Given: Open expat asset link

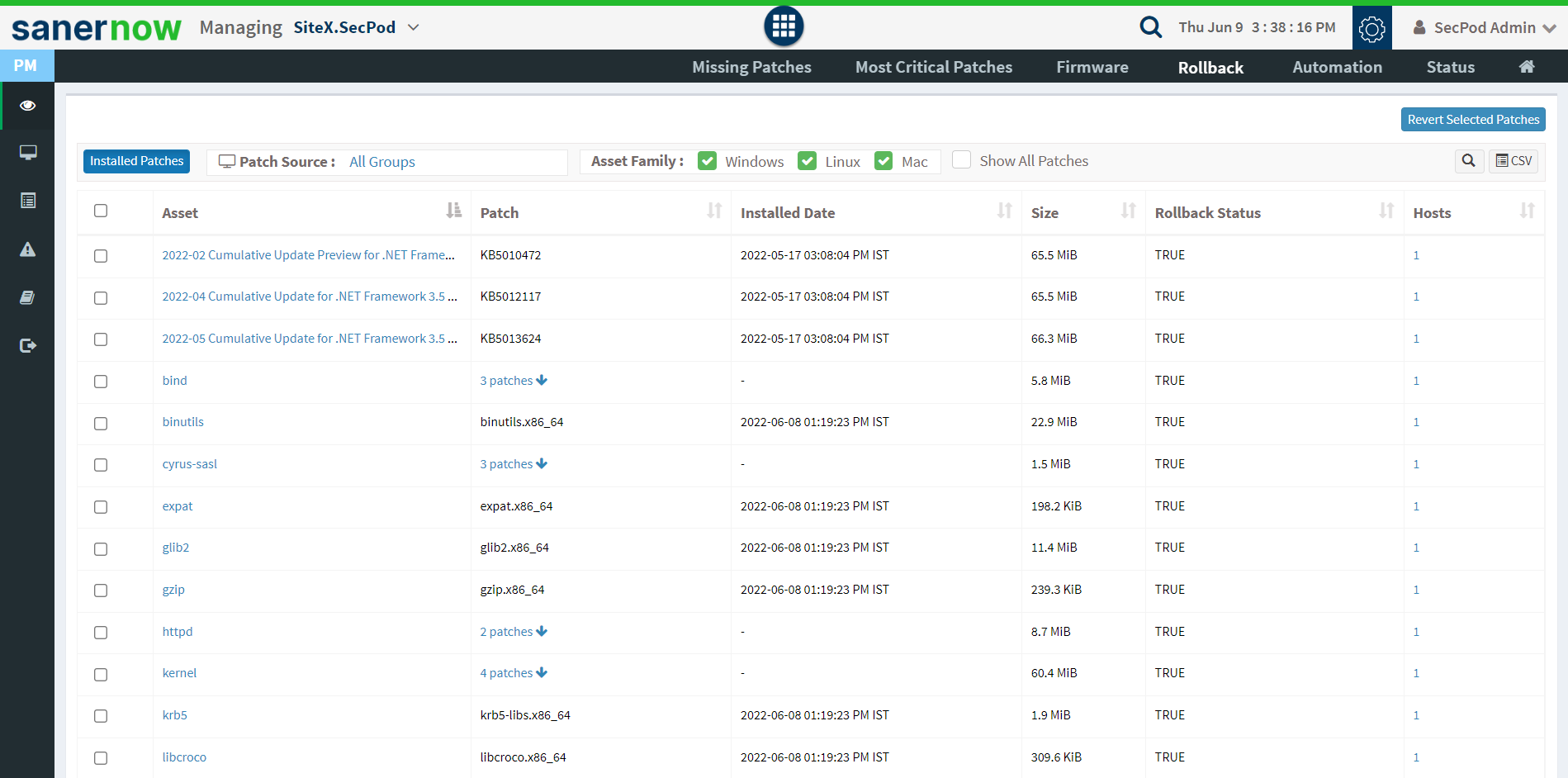Looking at the screenshot, I should (x=178, y=506).
